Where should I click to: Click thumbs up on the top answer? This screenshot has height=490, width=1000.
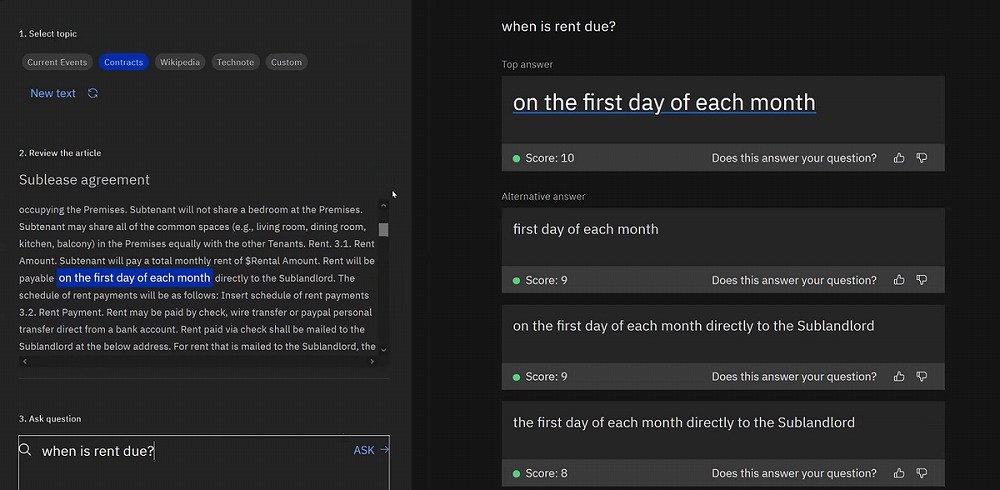pos(899,158)
